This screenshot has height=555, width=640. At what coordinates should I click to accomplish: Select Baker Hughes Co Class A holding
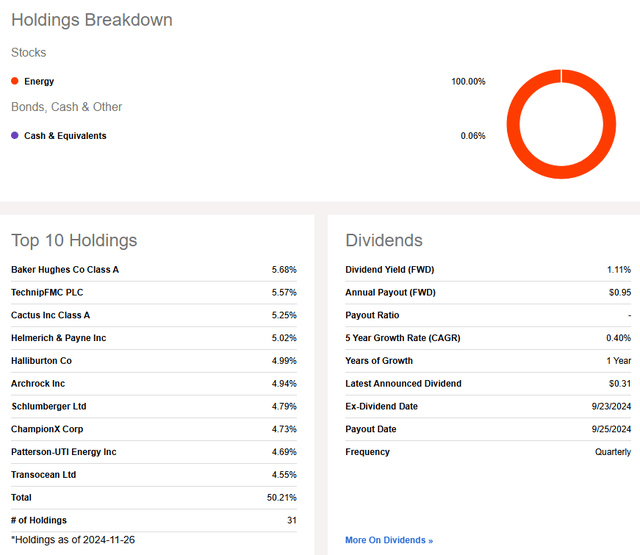65,270
